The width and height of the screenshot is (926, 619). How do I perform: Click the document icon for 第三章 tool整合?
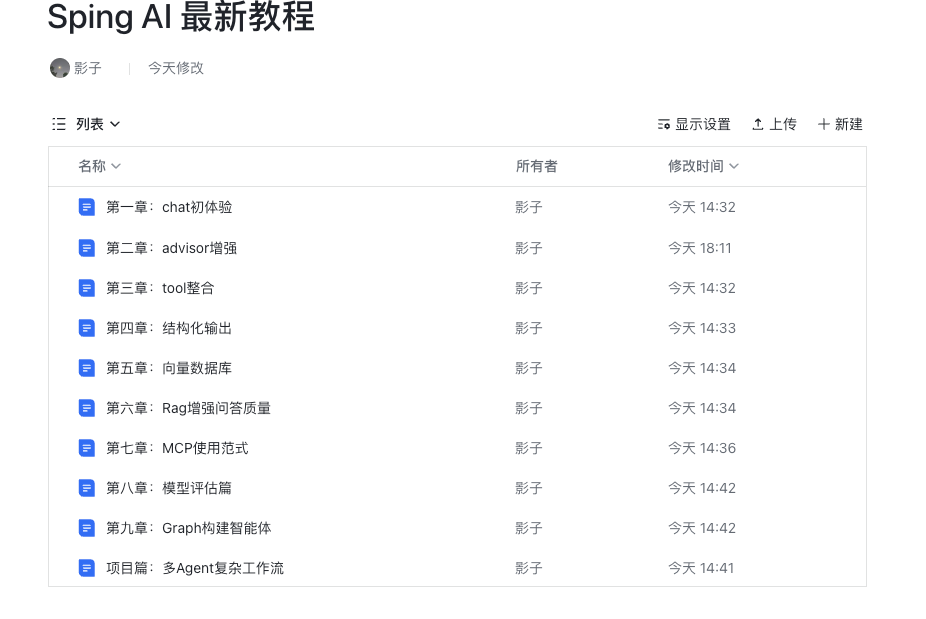pos(87,288)
